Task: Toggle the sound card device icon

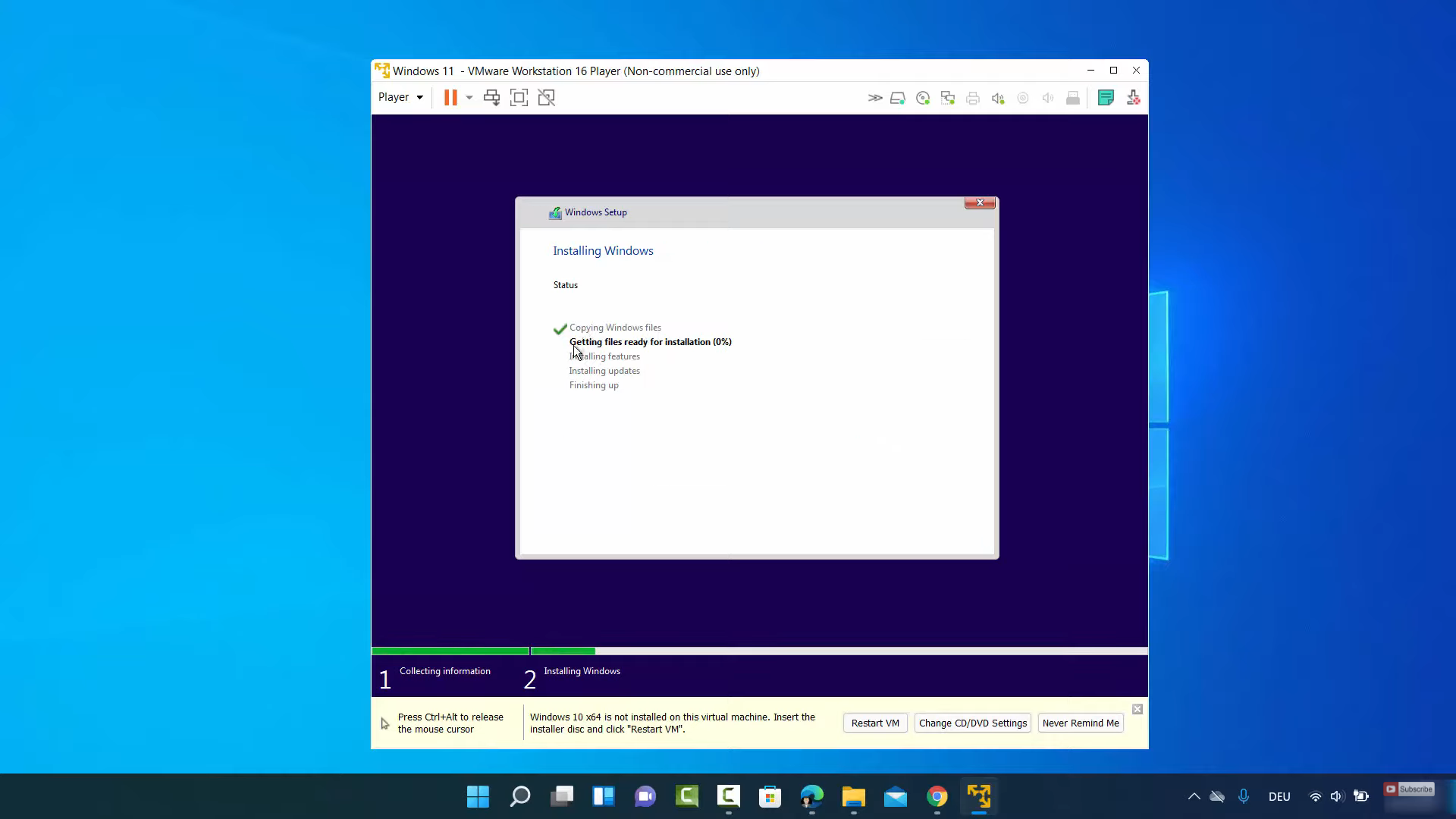Action: pos(998,98)
